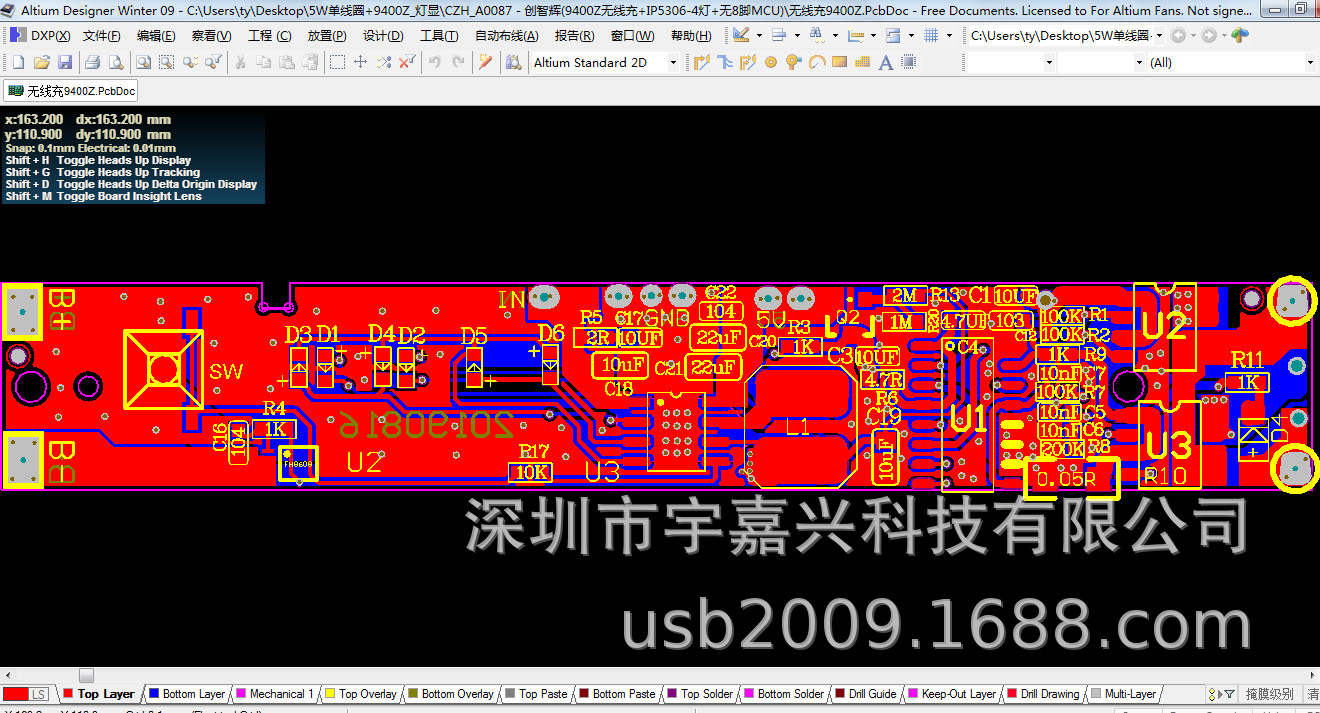
Task: Navigate back with the arrow button
Action: (1178, 35)
